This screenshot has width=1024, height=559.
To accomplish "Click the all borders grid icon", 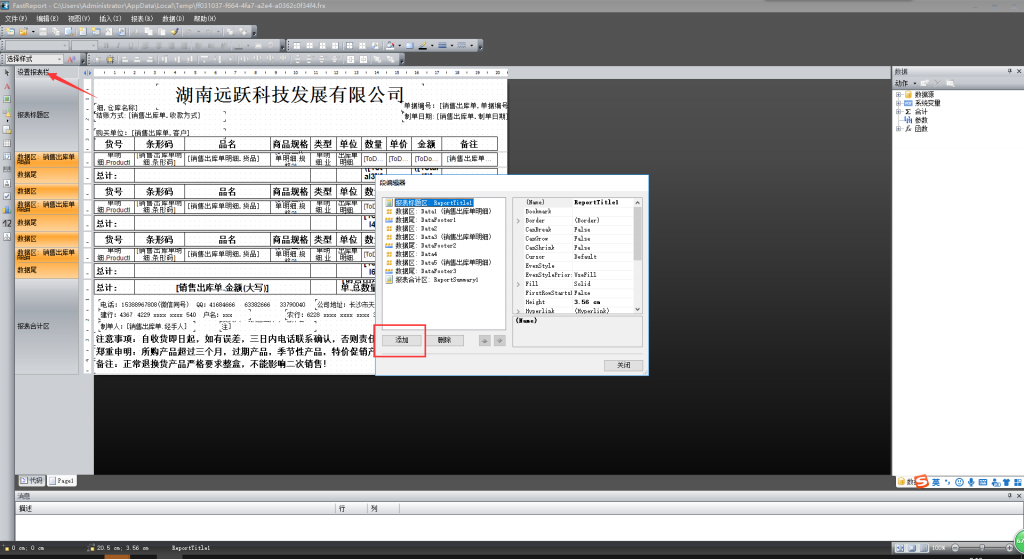I will pos(349,46).
